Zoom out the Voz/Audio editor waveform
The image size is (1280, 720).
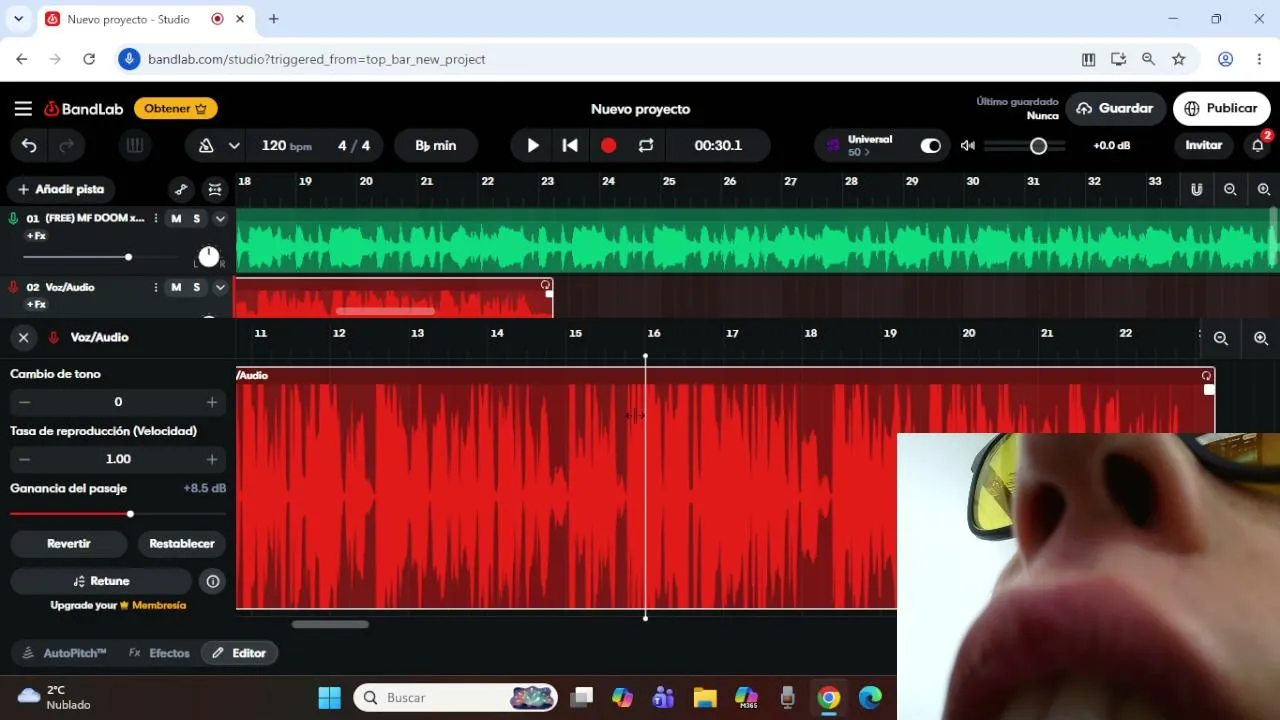pyautogui.click(x=1221, y=339)
